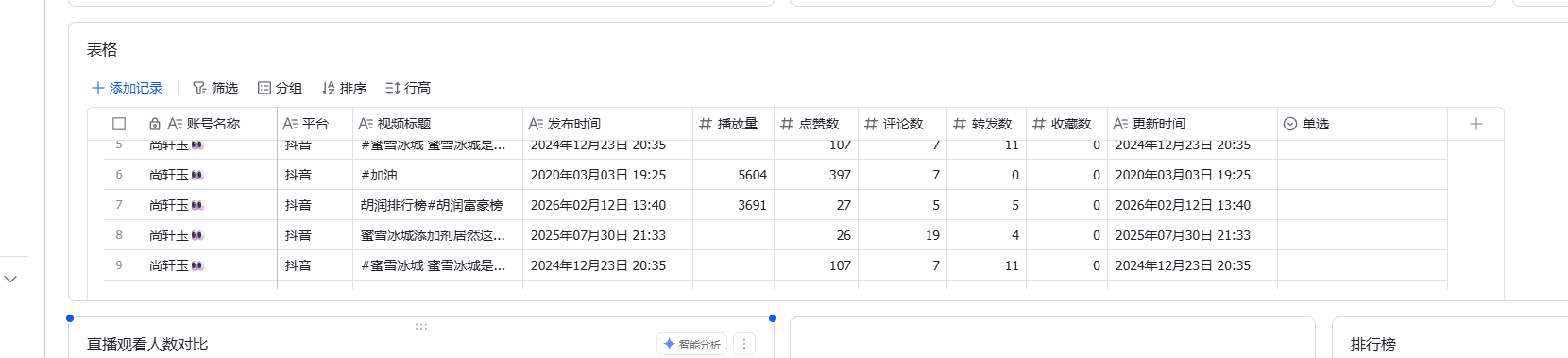
Task: Open the 分组 group option
Action: coord(280,88)
